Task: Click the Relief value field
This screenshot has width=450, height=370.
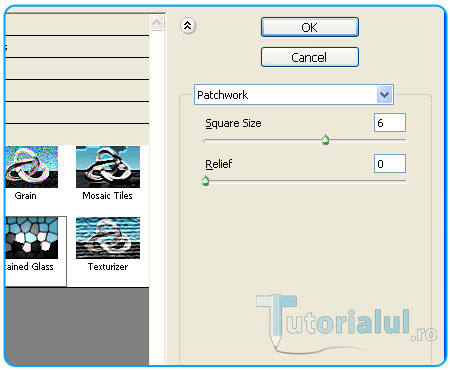Action: point(390,164)
